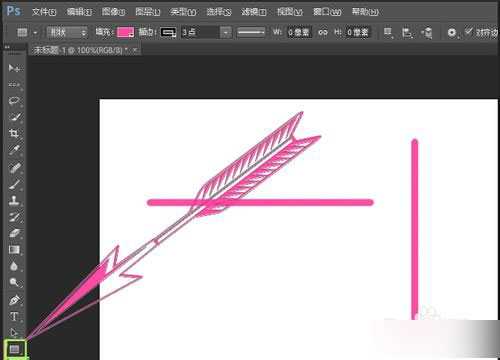The width and height of the screenshot is (500, 360).
Task: Select the Pen tool
Action: pos(14,300)
